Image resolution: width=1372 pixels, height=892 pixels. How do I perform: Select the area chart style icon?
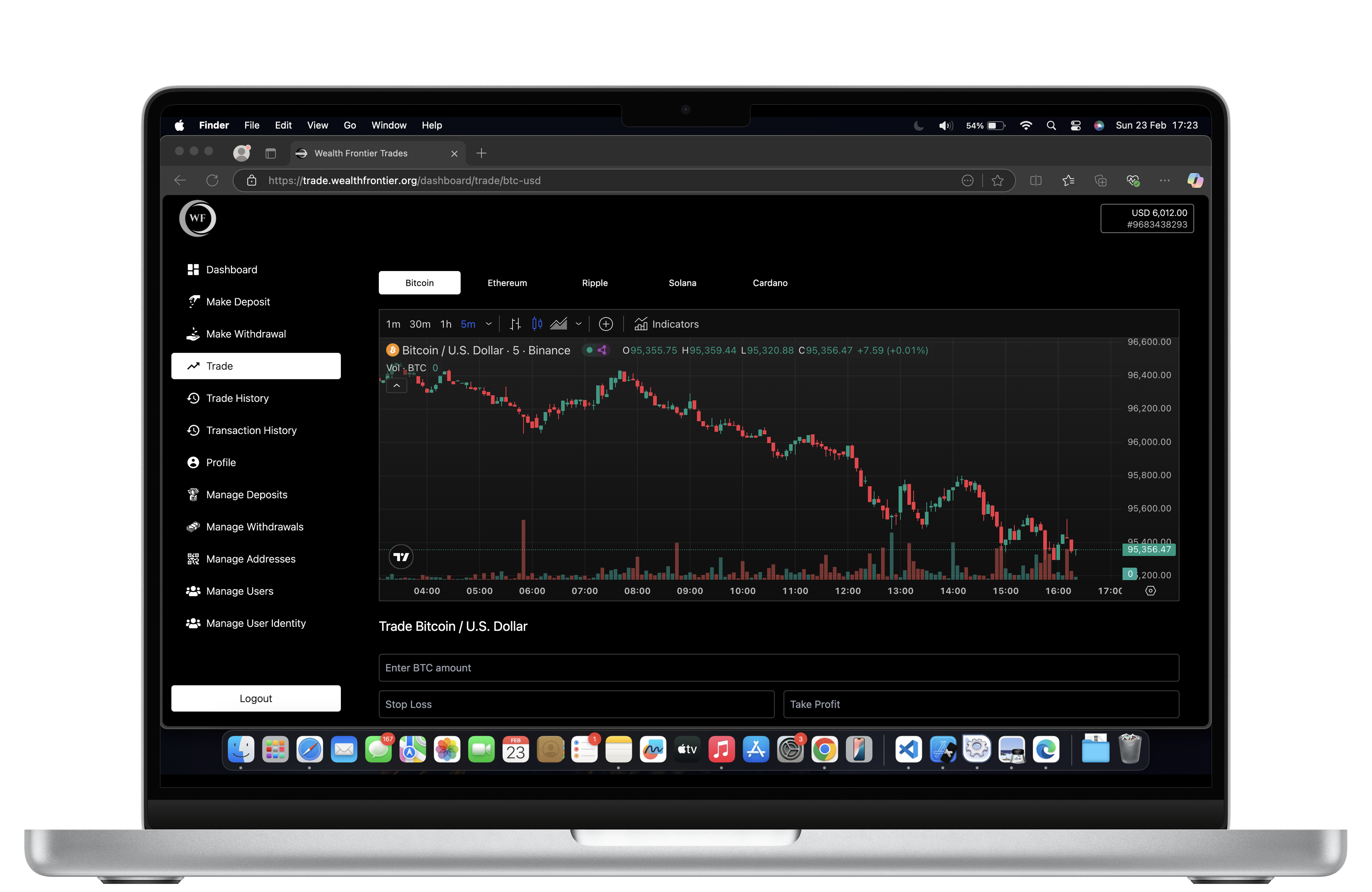(x=558, y=324)
